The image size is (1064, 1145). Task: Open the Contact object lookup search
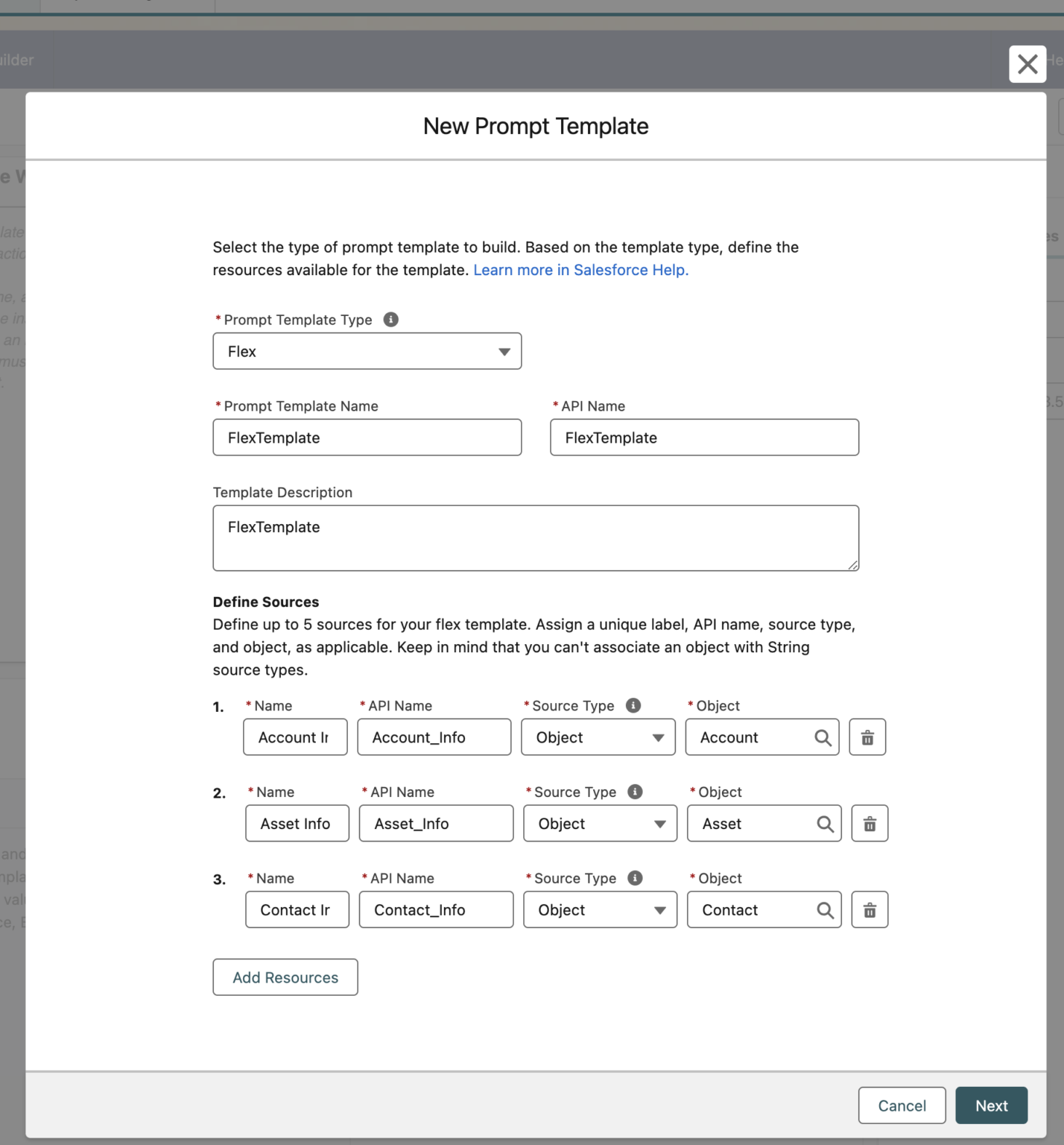[825, 909]
